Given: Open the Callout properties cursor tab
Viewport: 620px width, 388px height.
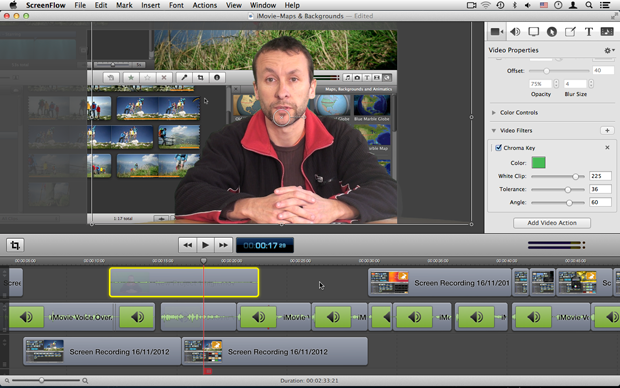Looking at the screenshot, I should tap(552, 32).
